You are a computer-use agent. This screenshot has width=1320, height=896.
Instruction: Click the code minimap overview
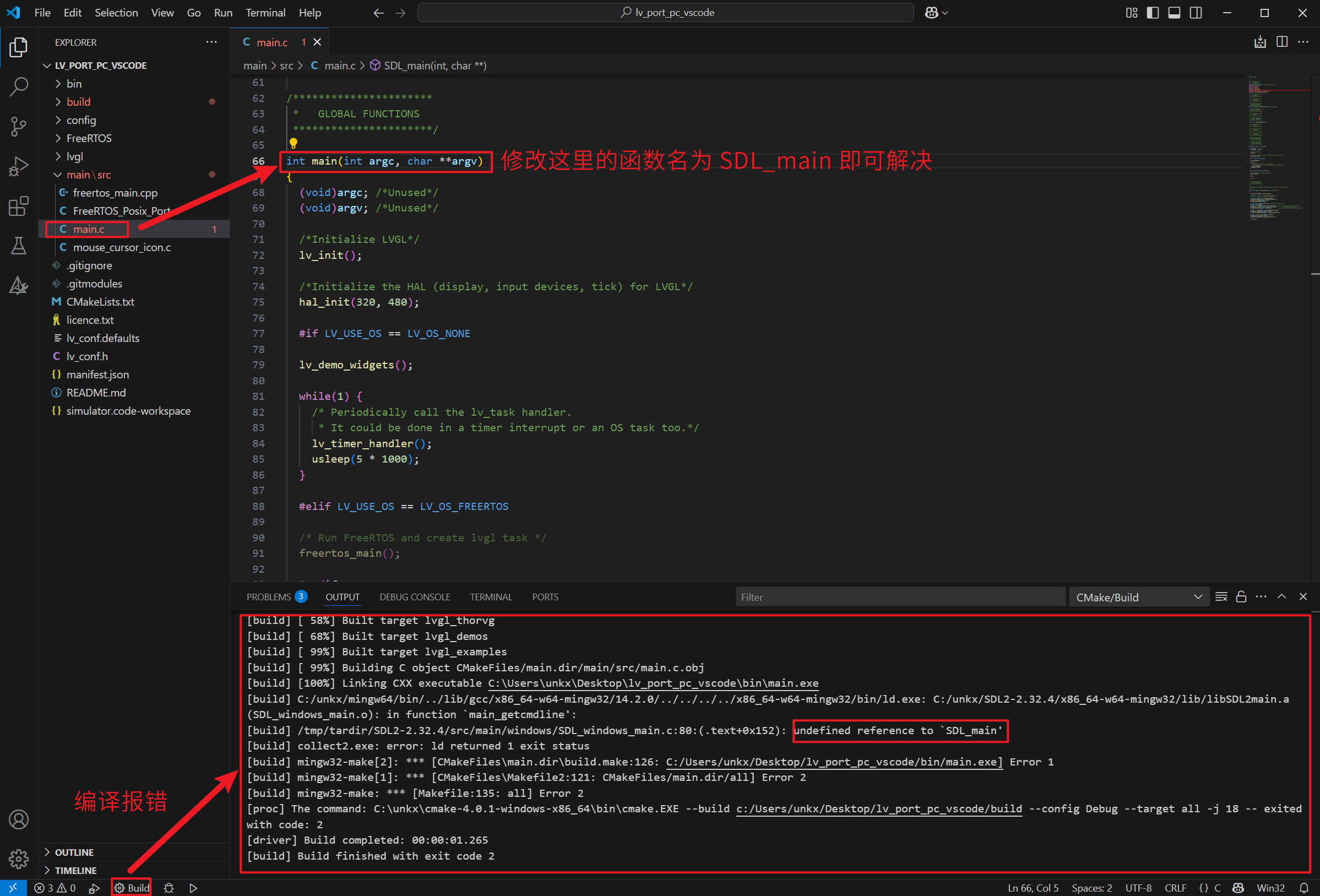(1278, 148)
